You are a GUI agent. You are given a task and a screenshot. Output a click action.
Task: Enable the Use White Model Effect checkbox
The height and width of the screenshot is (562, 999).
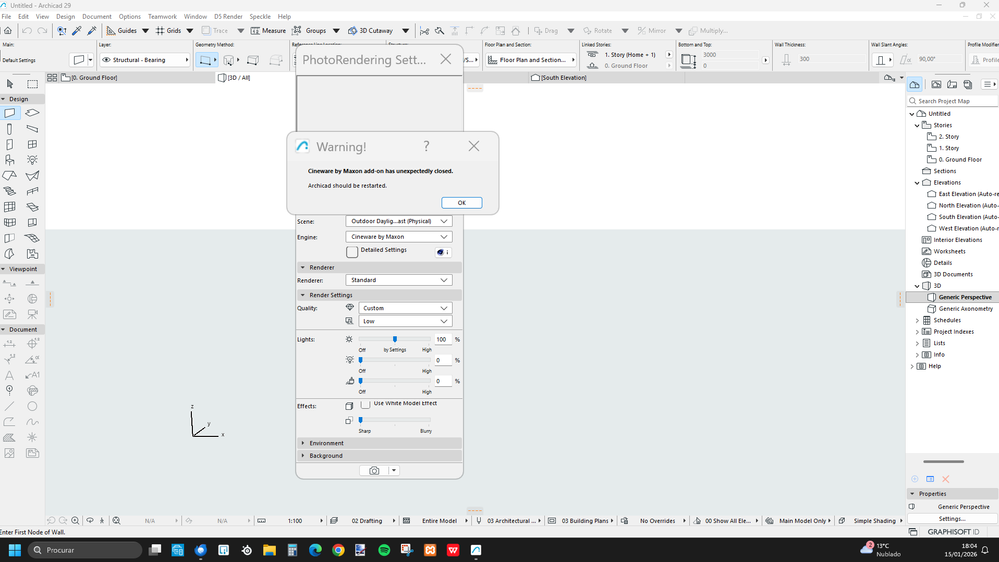click(365, 404)
